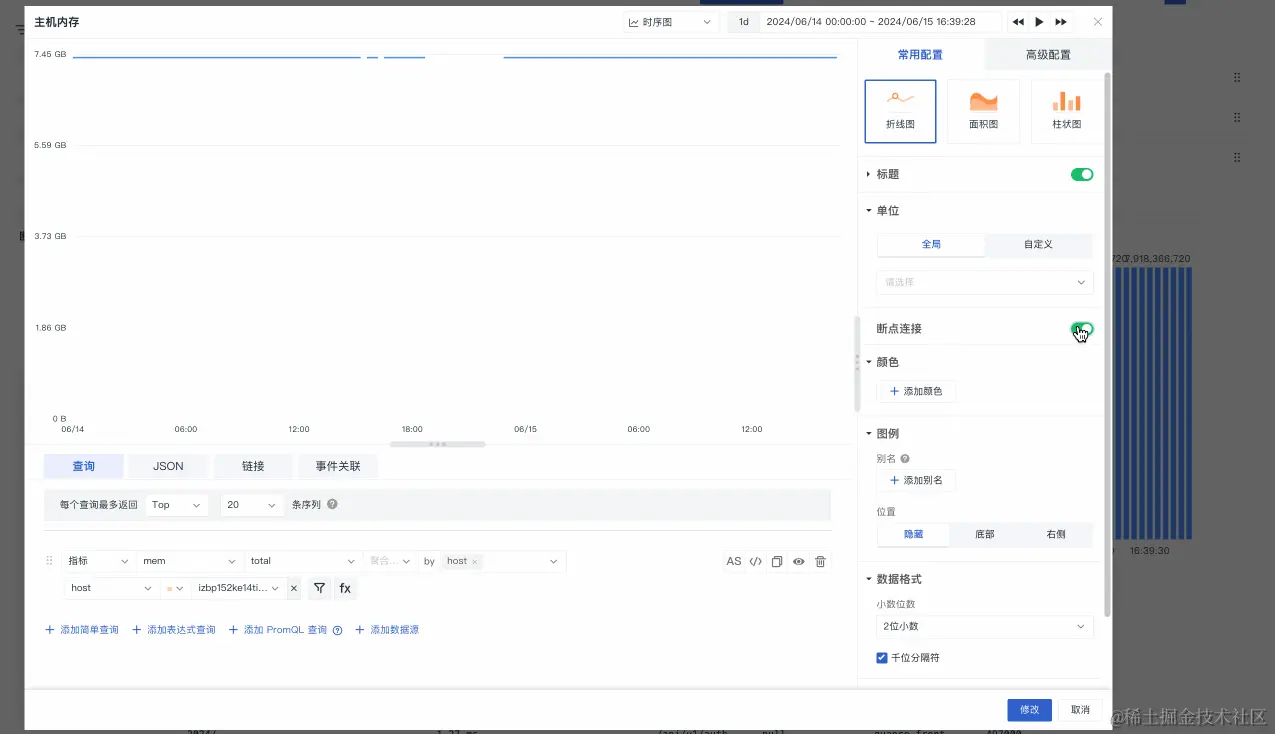This screenshot has width=1275, height=734.
Task: Open the izbp152ke14ti host value dropdown
Action: coord(239,588)
